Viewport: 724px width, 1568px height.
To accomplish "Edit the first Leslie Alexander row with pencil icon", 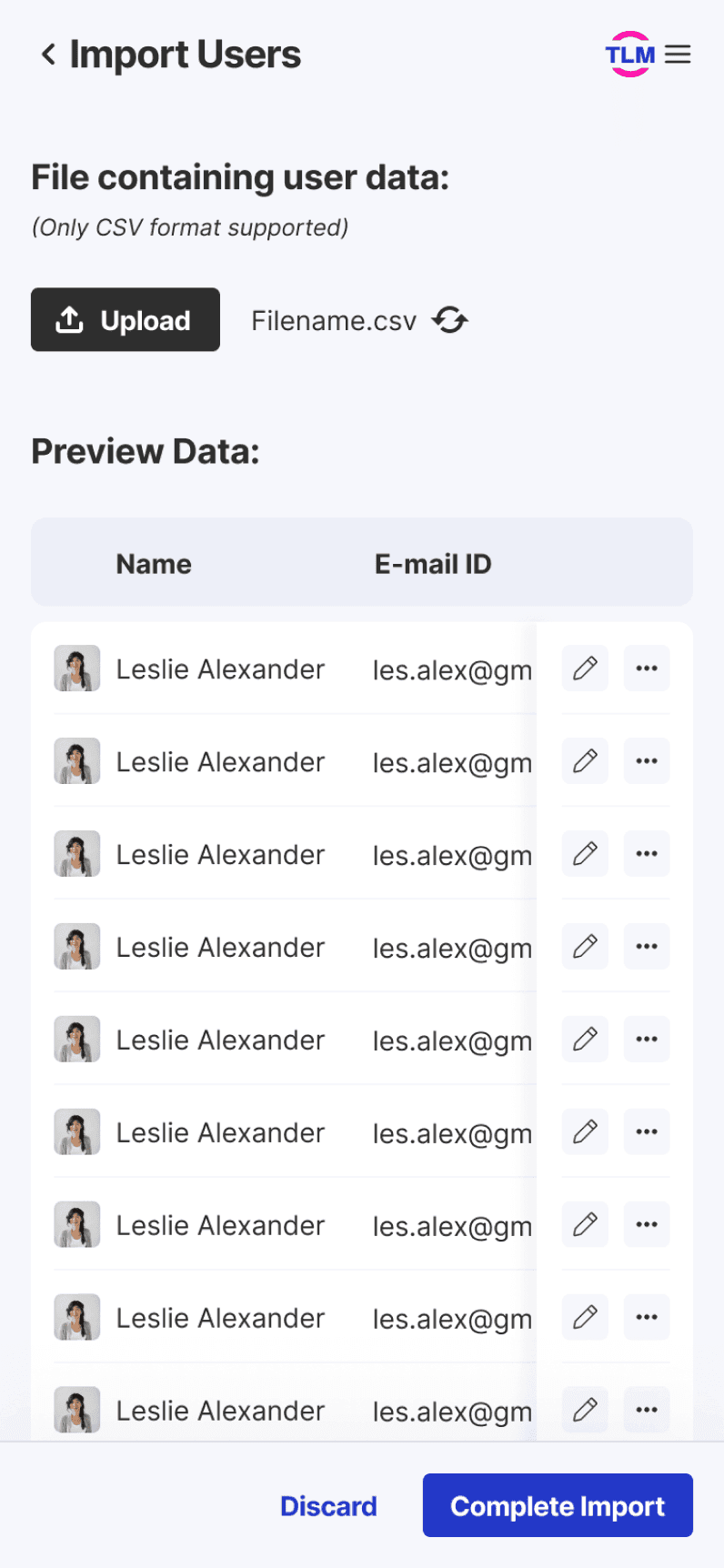I will tap(585, 668).
